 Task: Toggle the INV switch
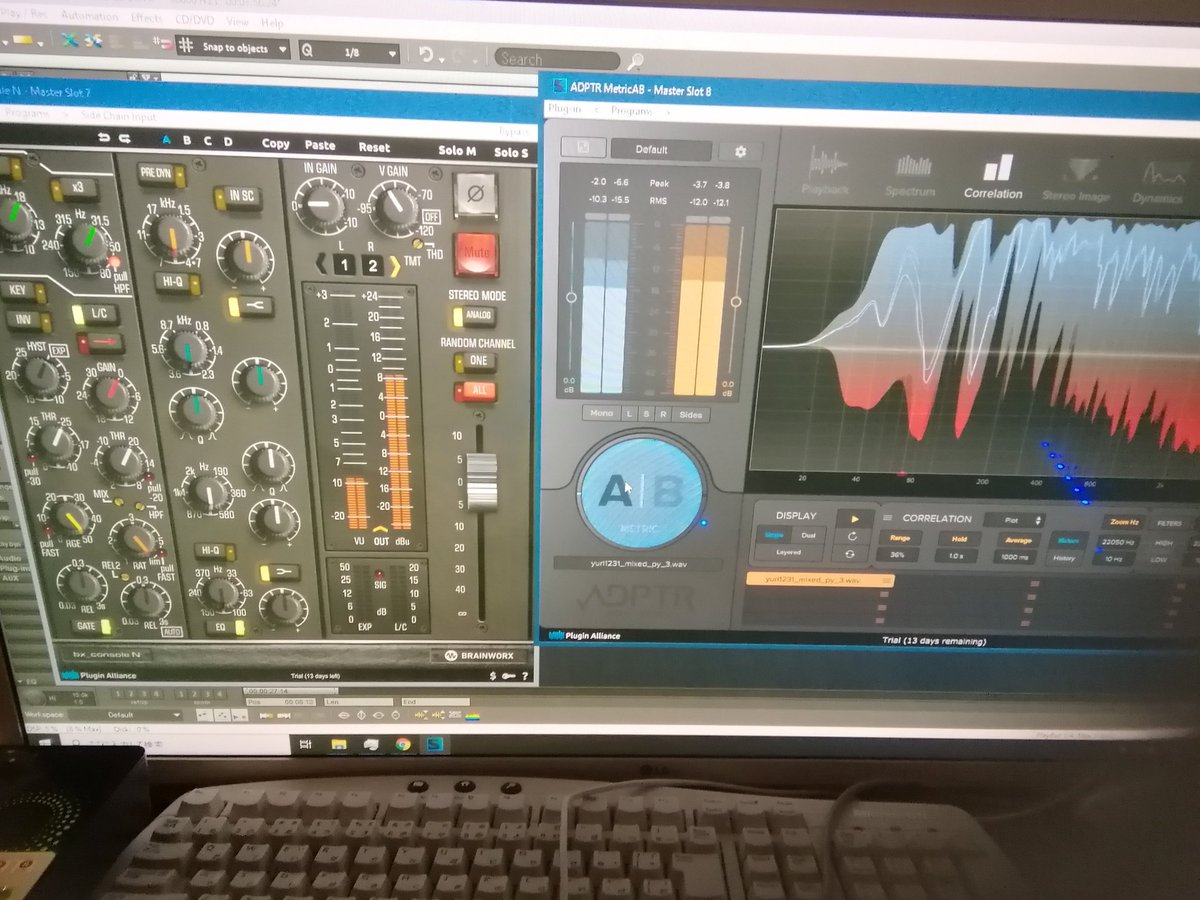point(28,321)
